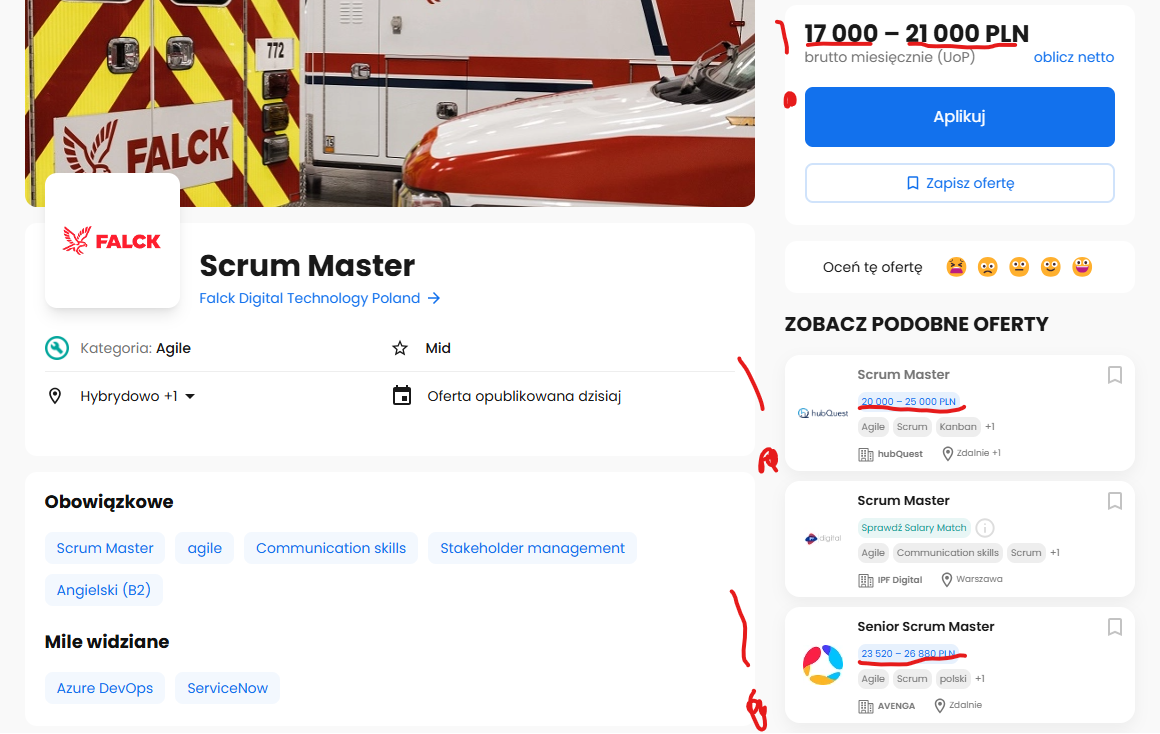Viewport: 1160px width, 734px height.
Task: Open the Senior Scrum Master offer title
Action: [925, 627]
